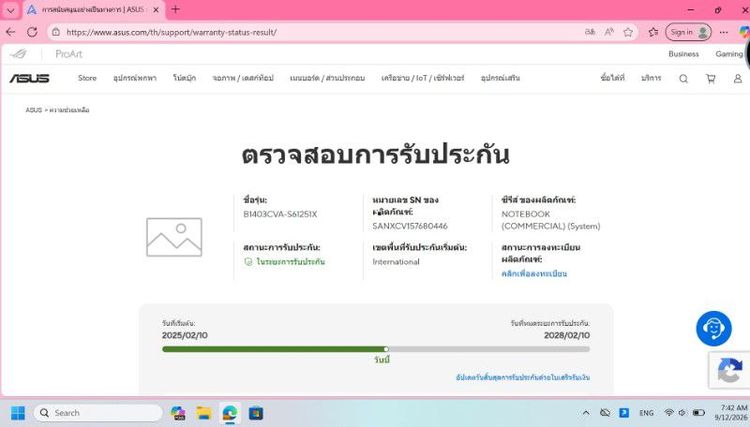Open the blue link below the warranty progress bar
This screenshot has width=750, height=427.
523,377
